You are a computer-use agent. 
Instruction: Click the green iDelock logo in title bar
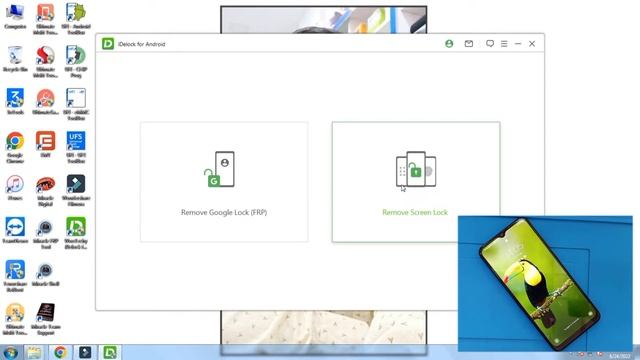click(x=108, y=44)
